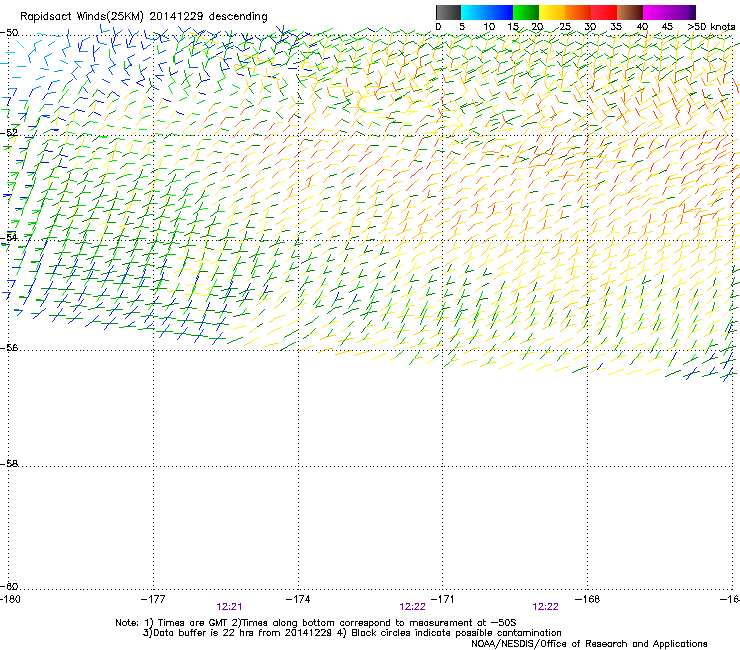The image size is (740, 650).
Task: Click the note 'Data buffer is 22 hrs'
Action: point(205,633)
